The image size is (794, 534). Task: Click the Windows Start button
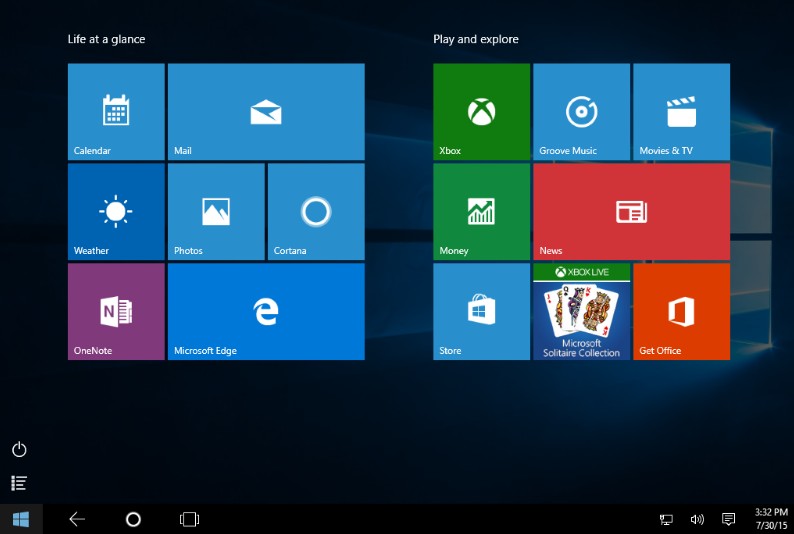(21, 519)
